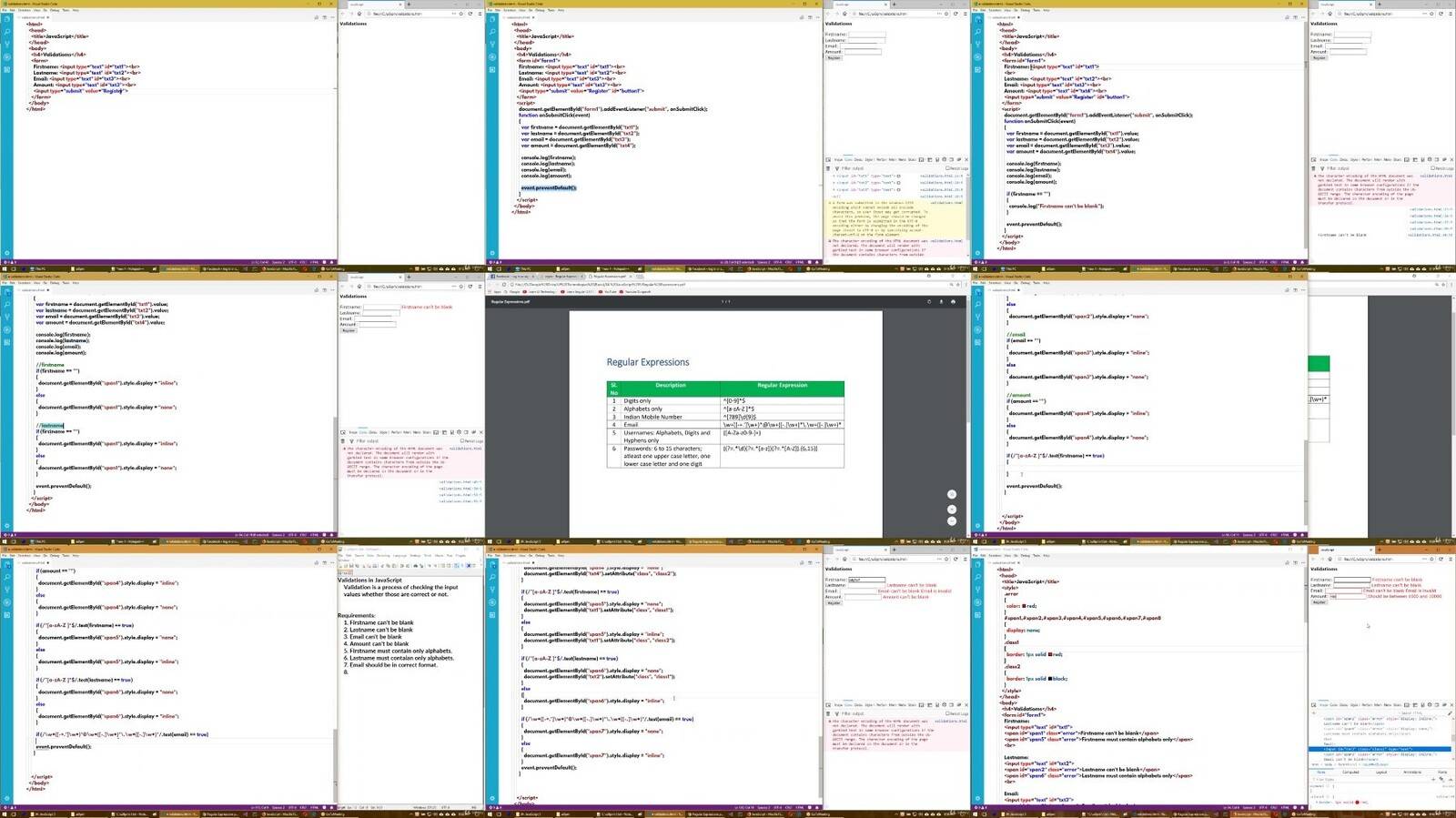Click Manage gear in VS Code showing .error styles
Viewport: 1456px width, 818px height.
point(977,798)
